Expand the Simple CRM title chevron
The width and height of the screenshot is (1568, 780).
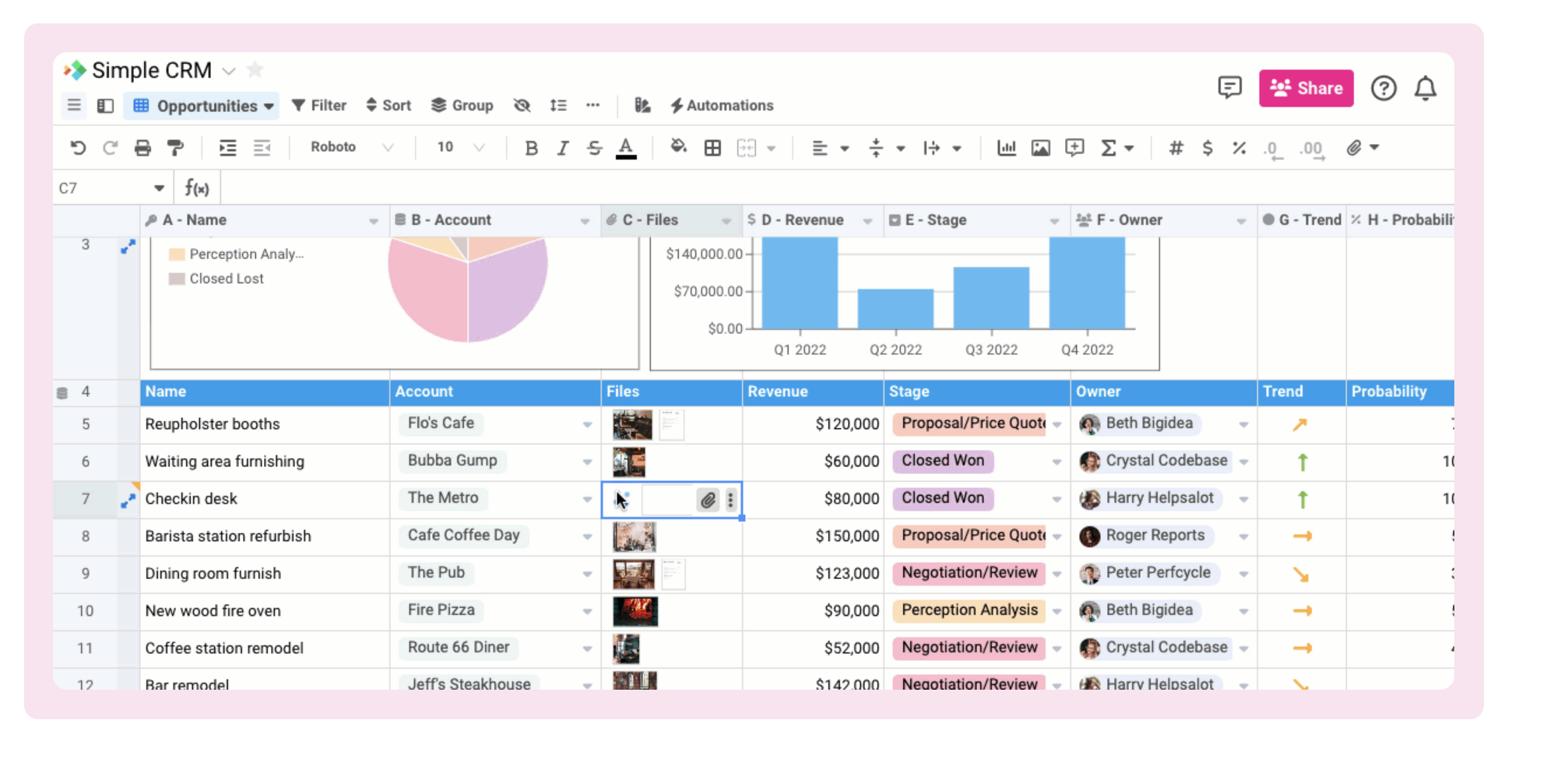[x=229, y=71]
